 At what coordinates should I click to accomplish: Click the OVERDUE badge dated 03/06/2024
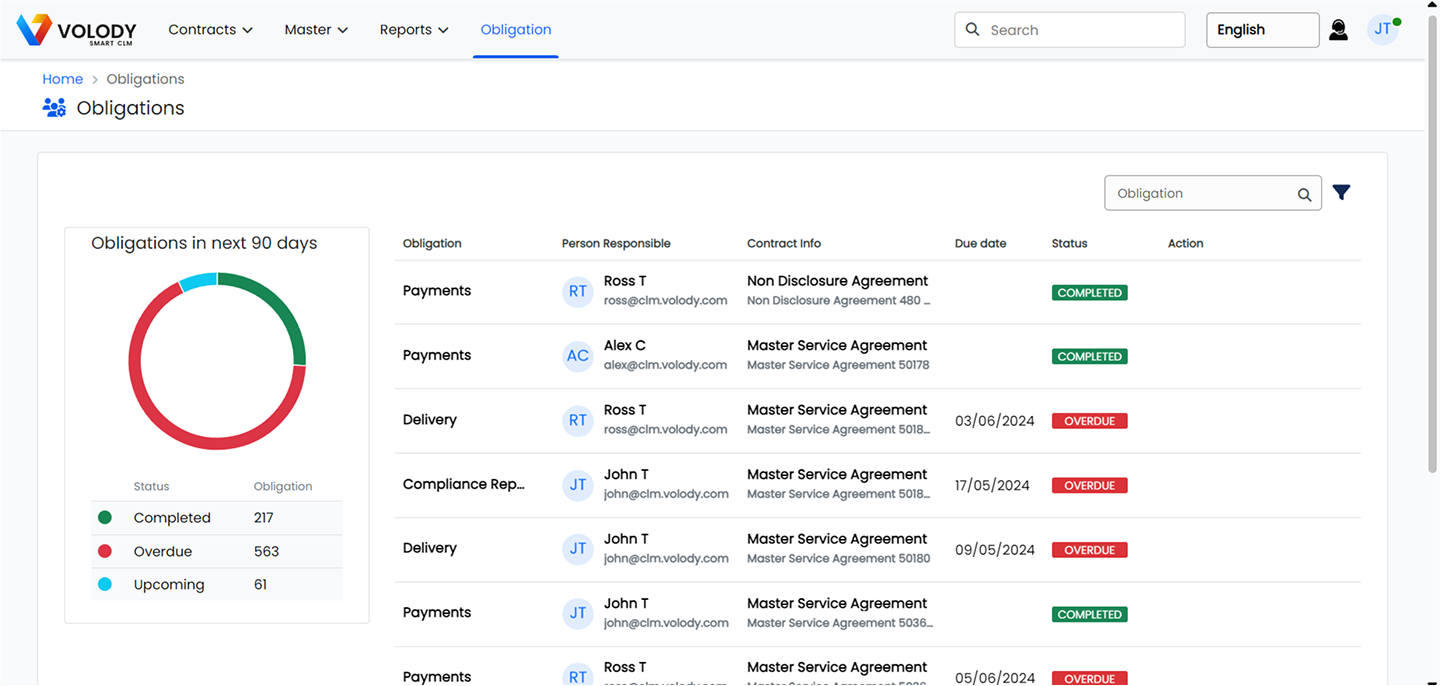1089,421
